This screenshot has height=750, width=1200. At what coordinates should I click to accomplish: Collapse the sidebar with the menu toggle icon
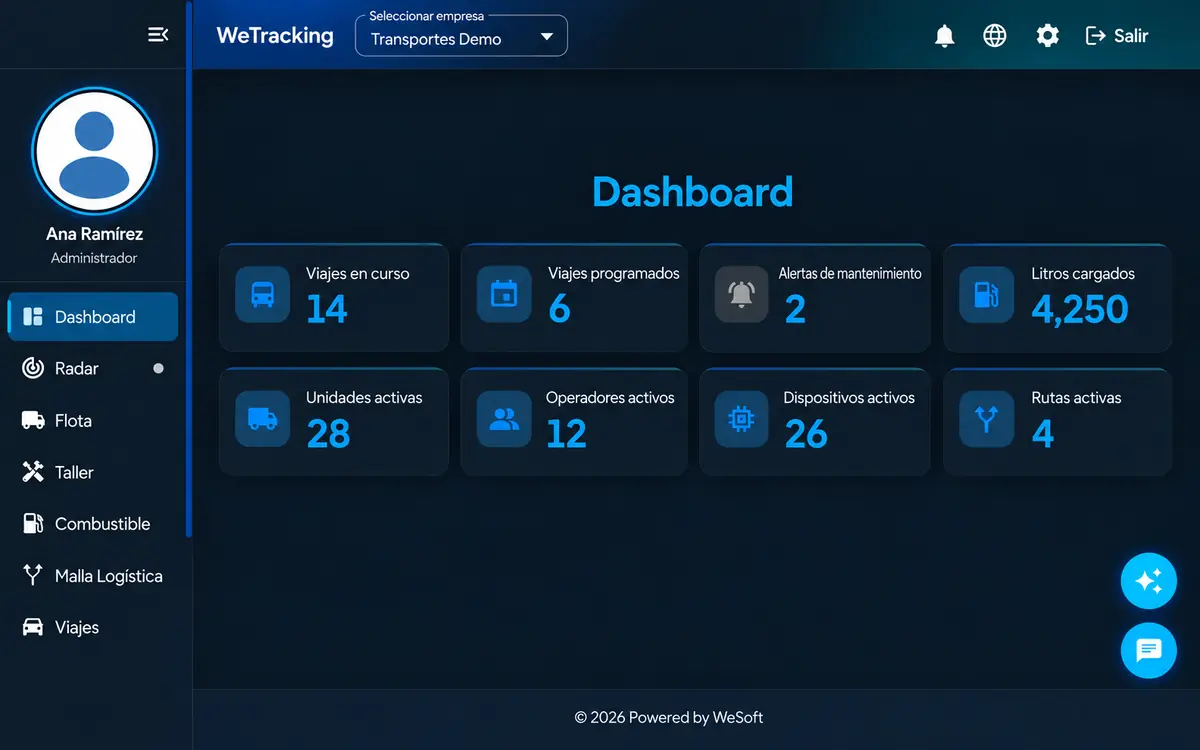coord(158,35)
